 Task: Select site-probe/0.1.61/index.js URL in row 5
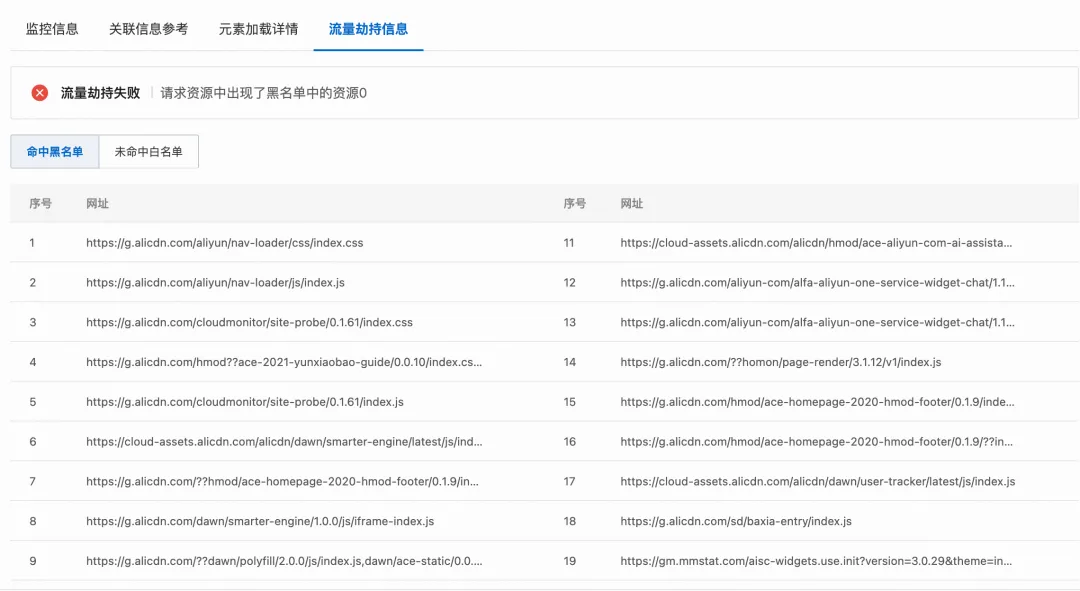pyautogui.click(x=245, y=402)
